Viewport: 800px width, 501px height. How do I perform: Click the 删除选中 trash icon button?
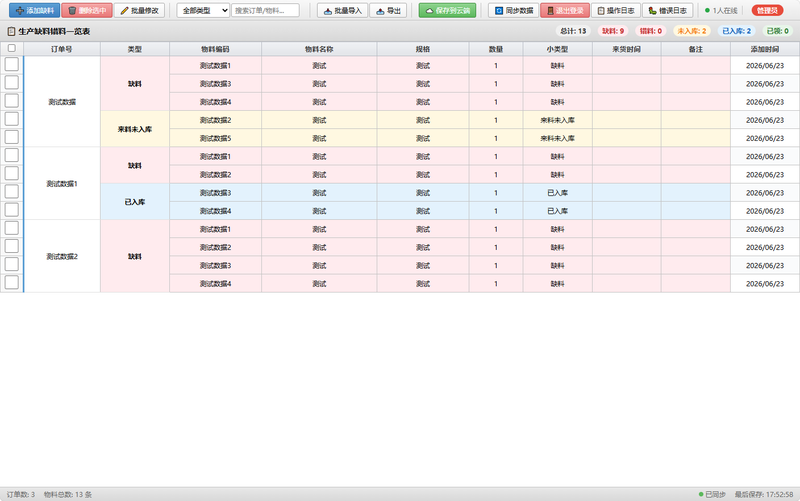(87, 10)
